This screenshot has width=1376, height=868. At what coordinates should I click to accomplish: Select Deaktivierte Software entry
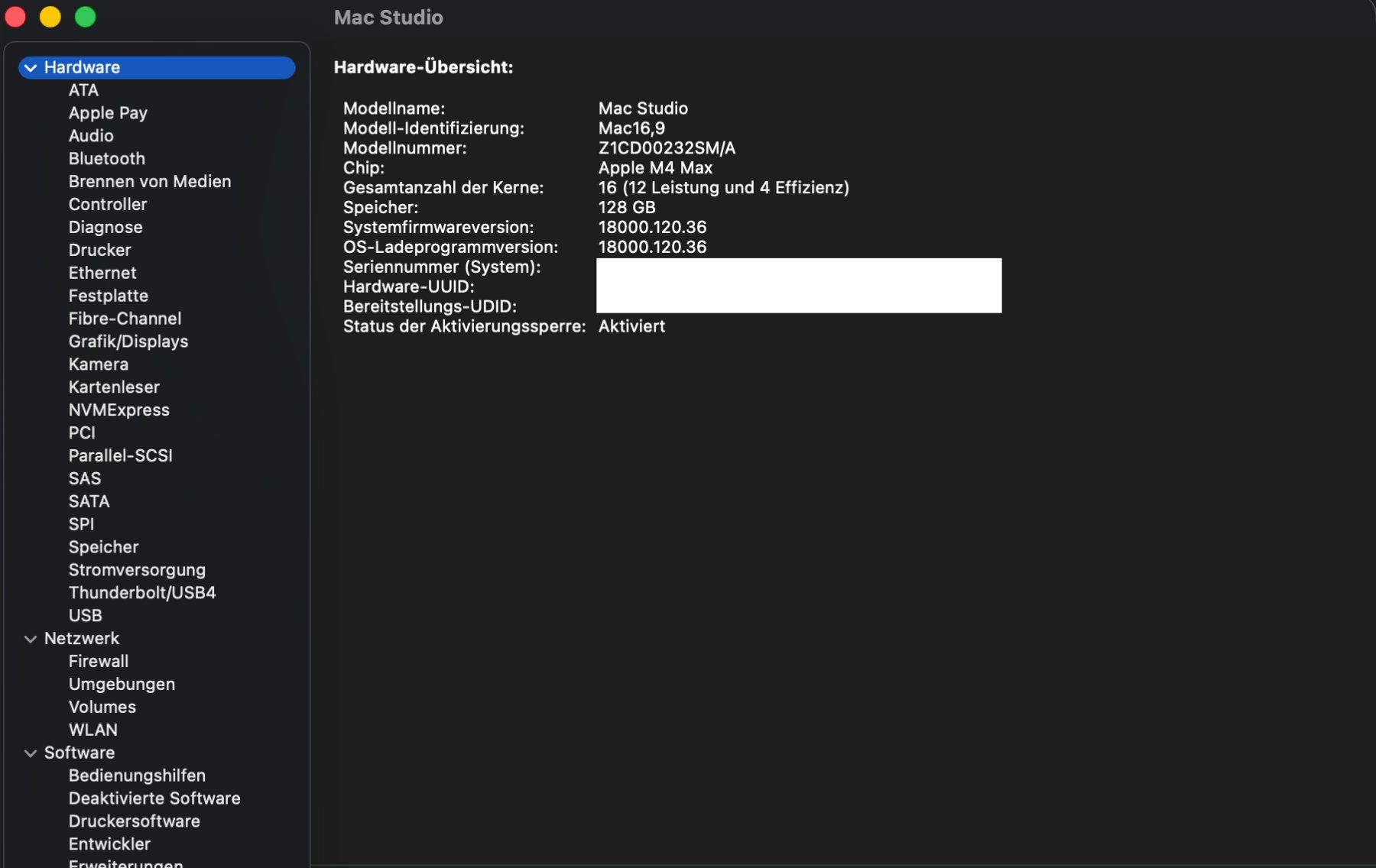click(x=154, y=799)
